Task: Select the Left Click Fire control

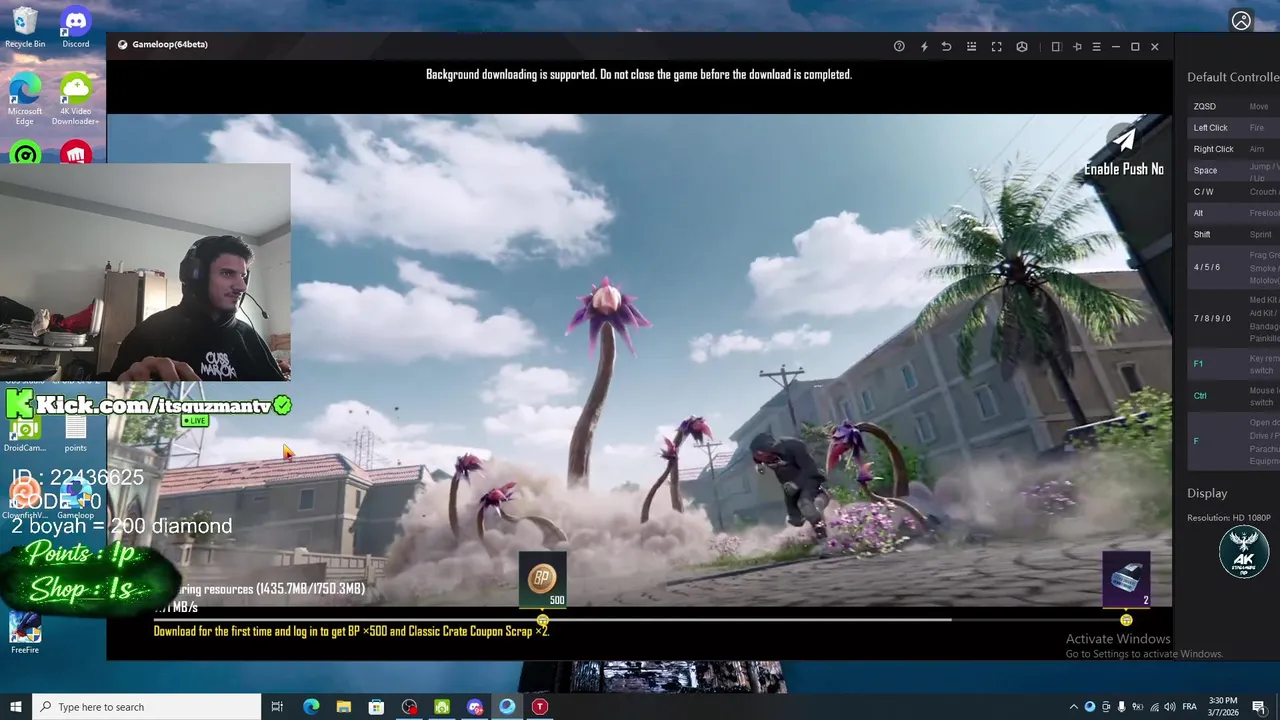Action: point(1234,128)
